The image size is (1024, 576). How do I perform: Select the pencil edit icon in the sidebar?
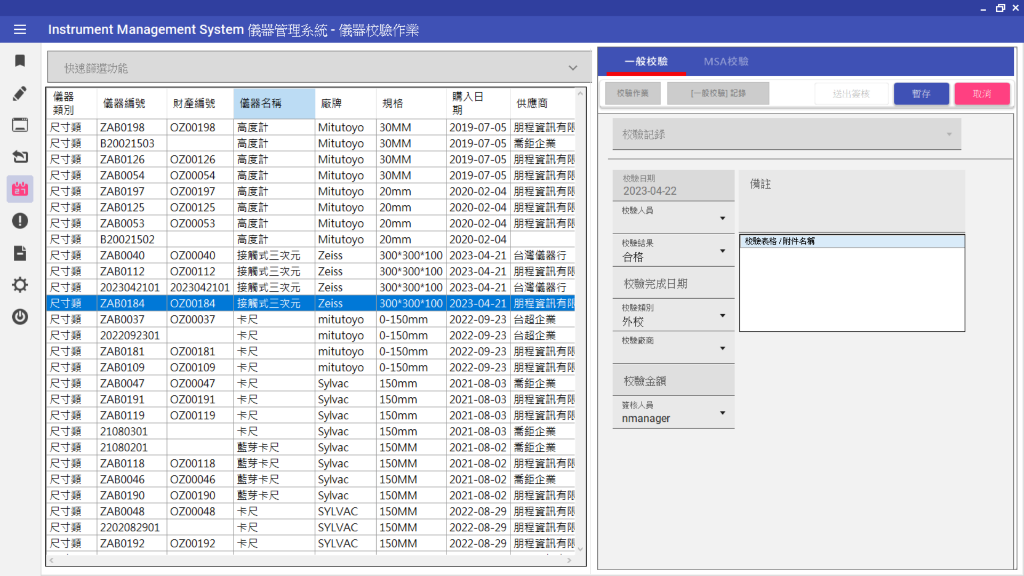click(x=19, y=93)
